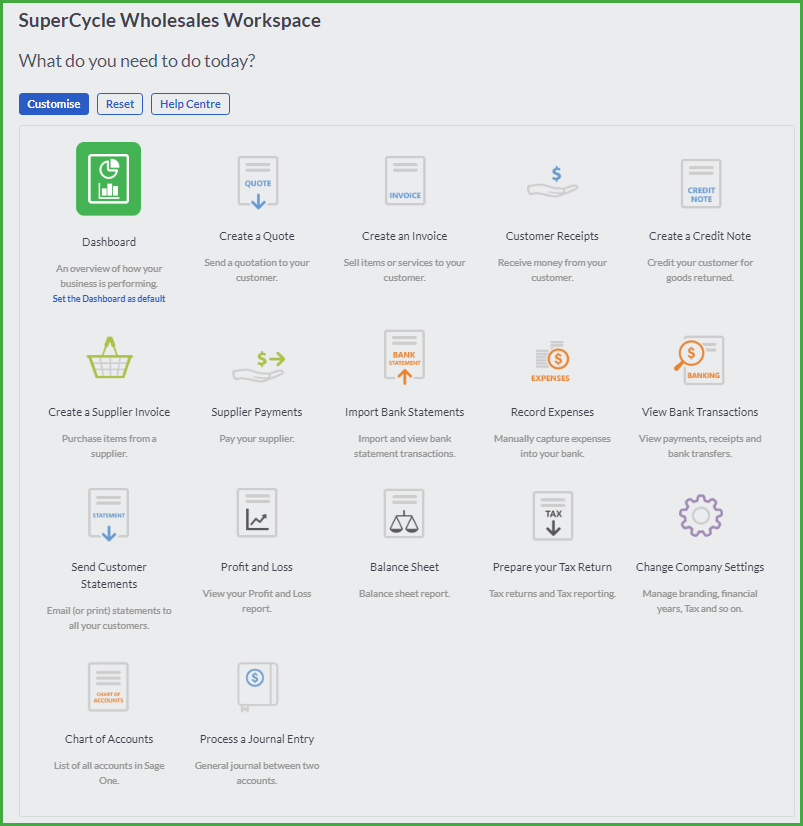Image resolution: width=803 pixels, height=826 pixels.
Task: Select the 'Create a Supplier Invoice' title
Action: pos(109,412)
